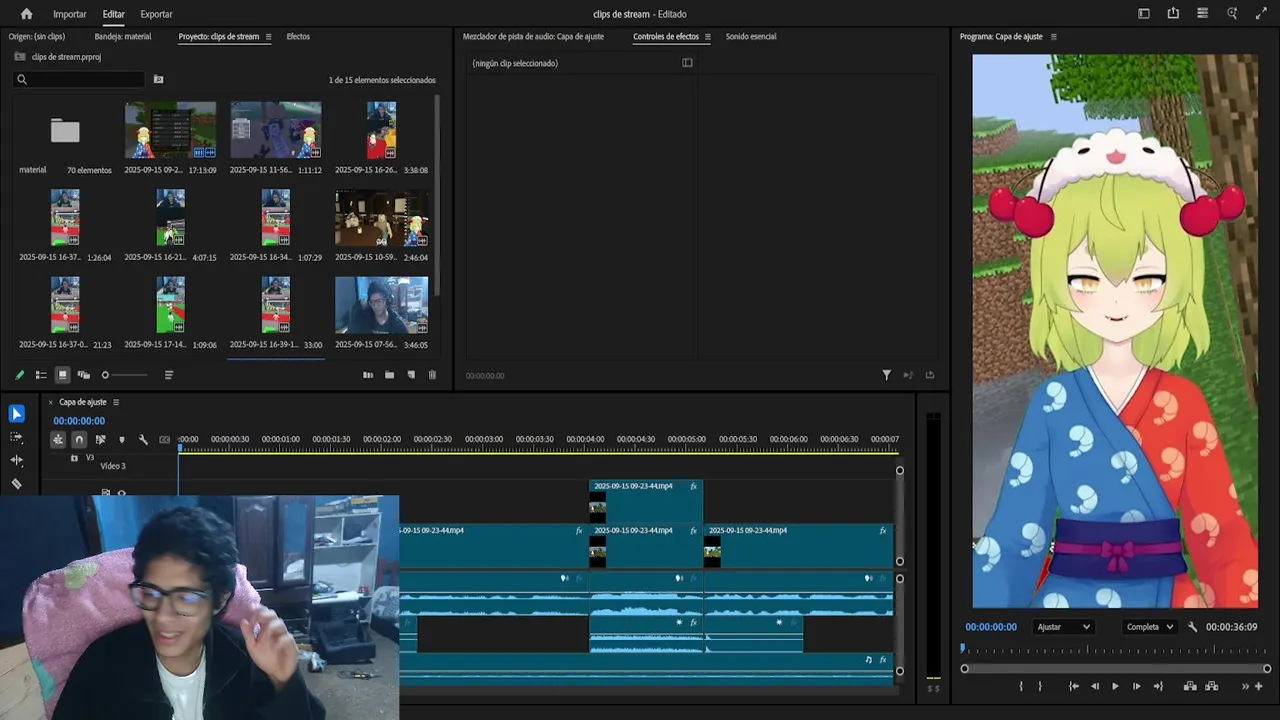Switch project panel to freeform view
Image resolution: width=1280 pixels, height=720 pixels.
[84, 375]
